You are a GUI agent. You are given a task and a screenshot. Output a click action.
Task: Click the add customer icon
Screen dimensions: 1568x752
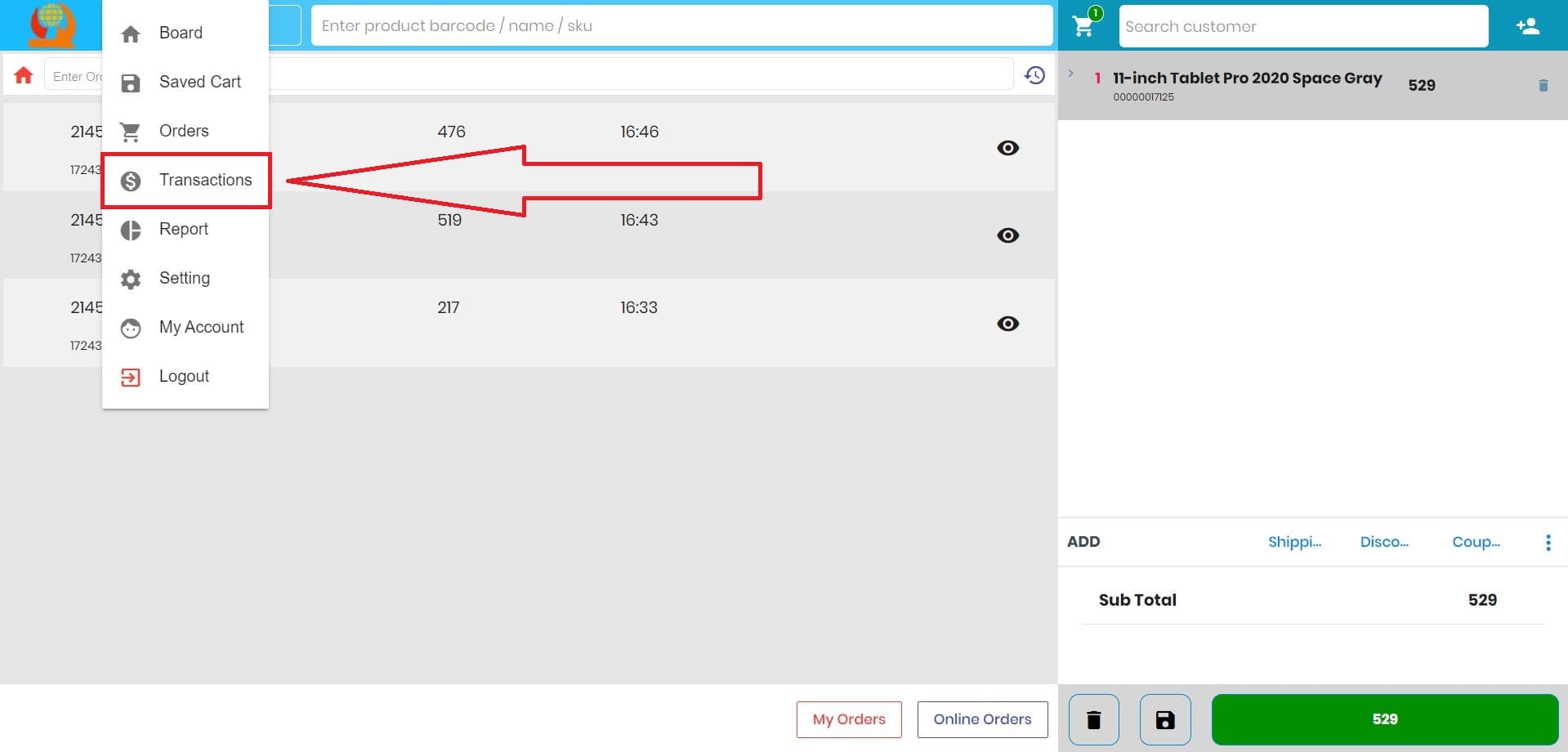(1527, 25)
